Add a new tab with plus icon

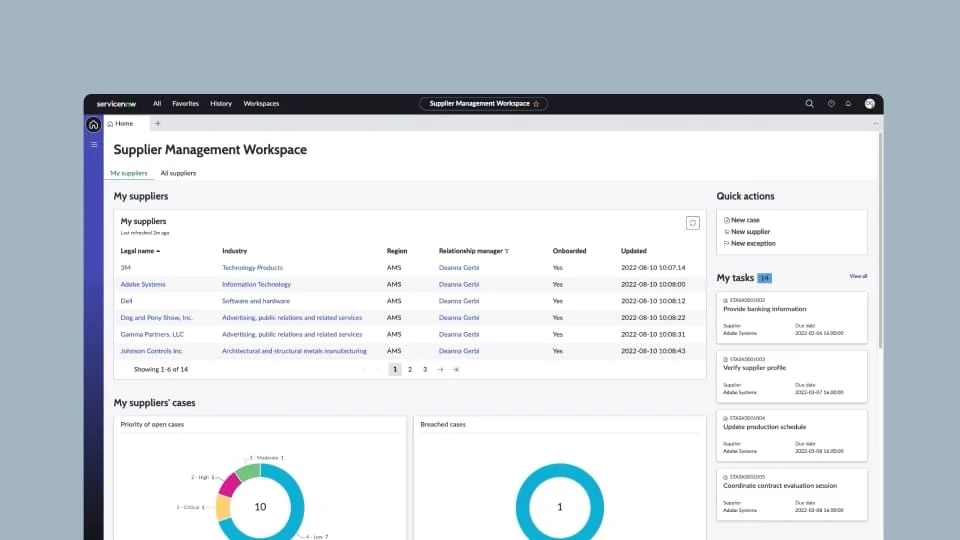pos(157,124)
